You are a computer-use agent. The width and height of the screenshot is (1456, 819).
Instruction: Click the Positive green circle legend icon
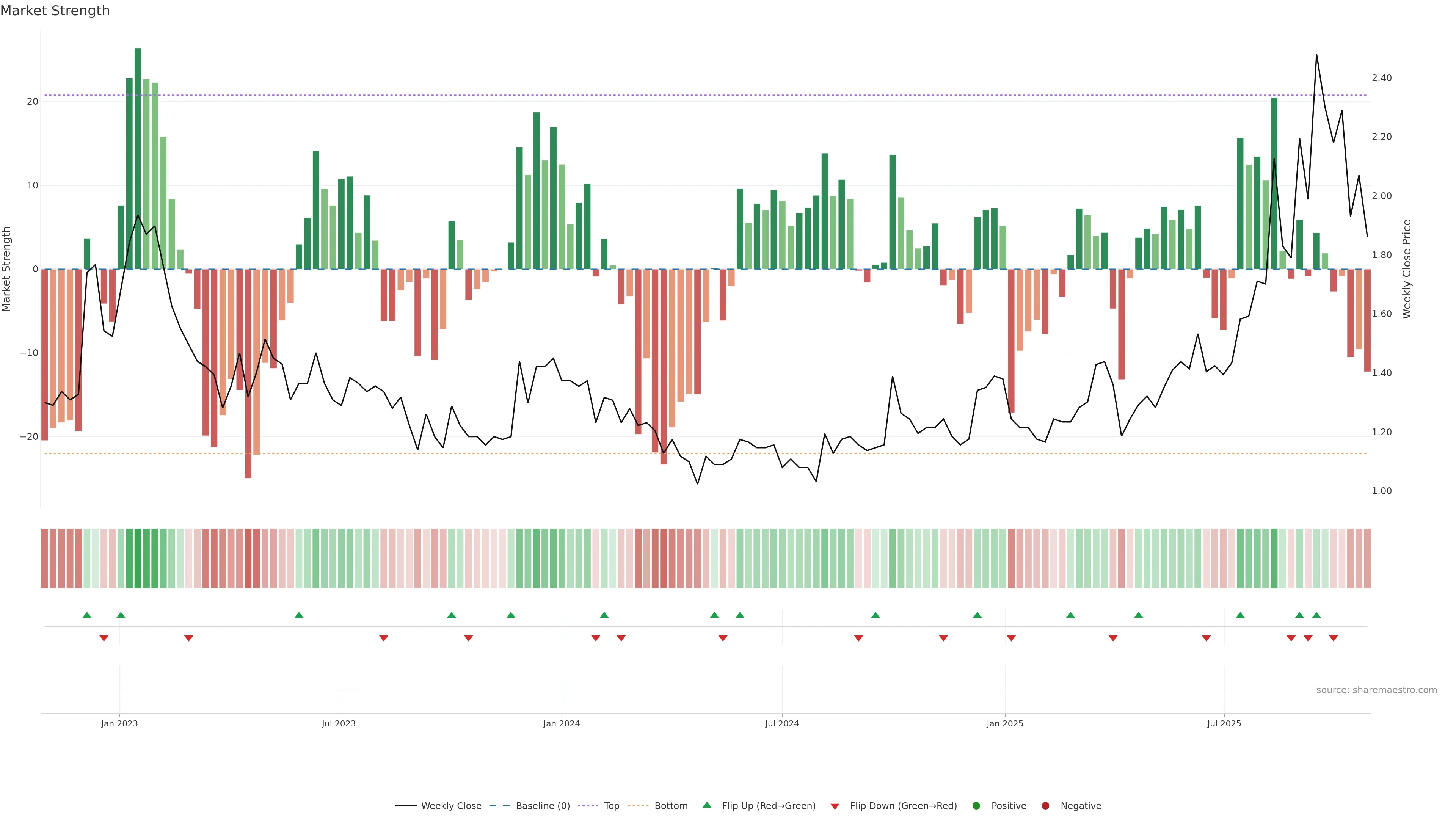976,806
